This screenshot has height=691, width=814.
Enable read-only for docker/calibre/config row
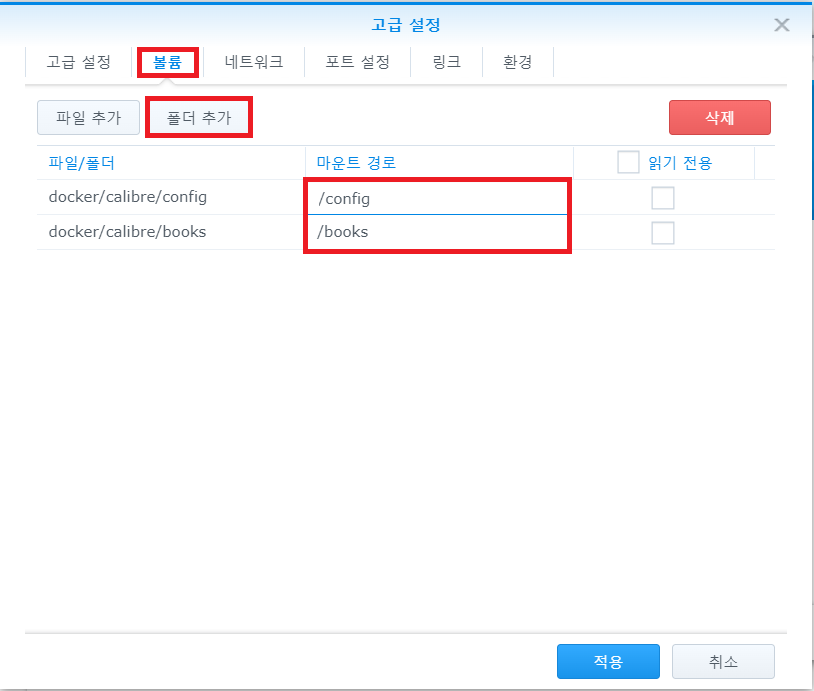click(x=663, y=198)
